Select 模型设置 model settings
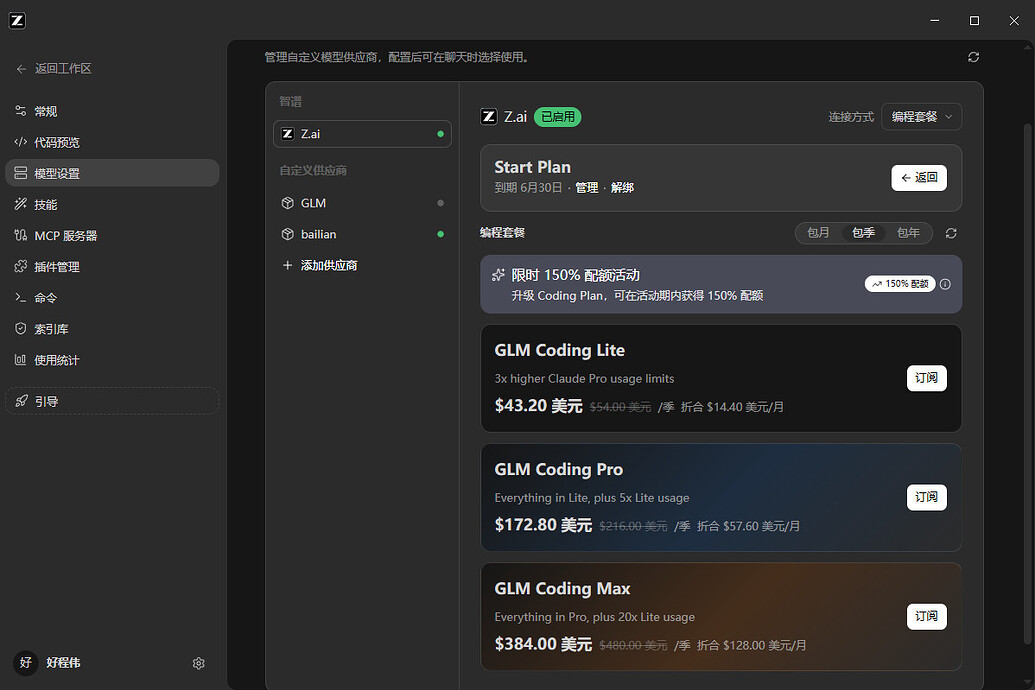This screenshot has width=1035, height=690. click(x=112, y=173)
